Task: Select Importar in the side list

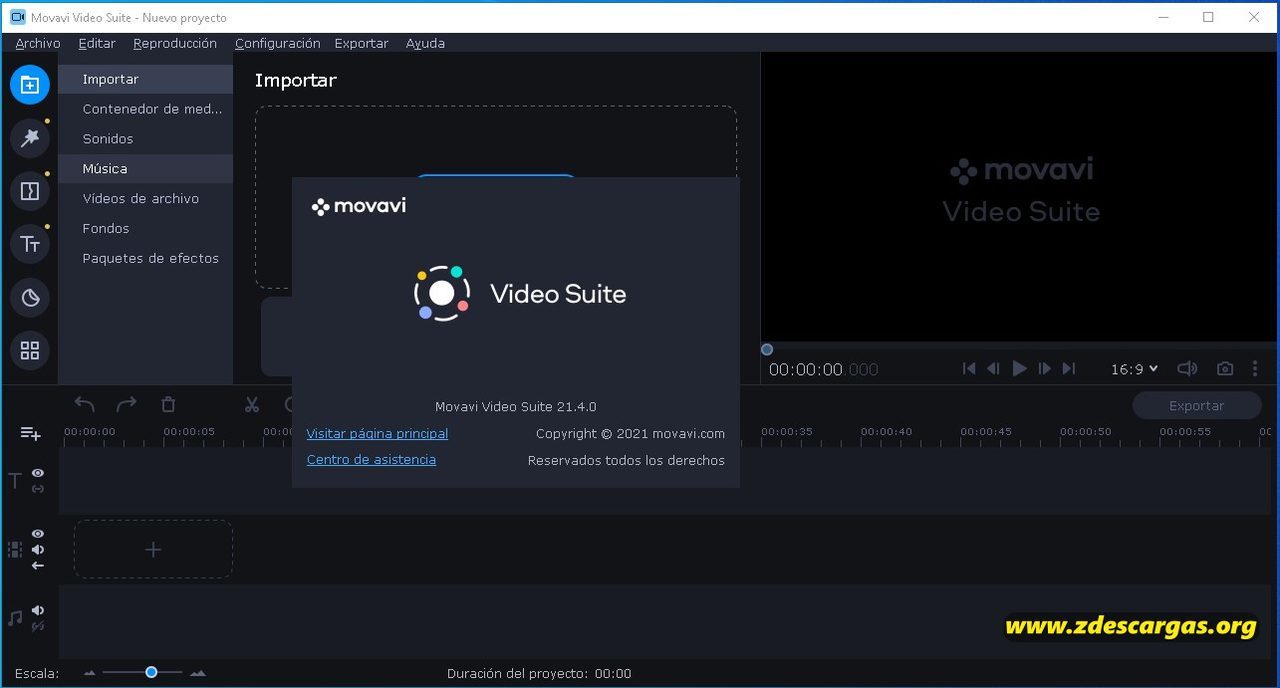Action: pyautogui.click(x=145, y=79)
